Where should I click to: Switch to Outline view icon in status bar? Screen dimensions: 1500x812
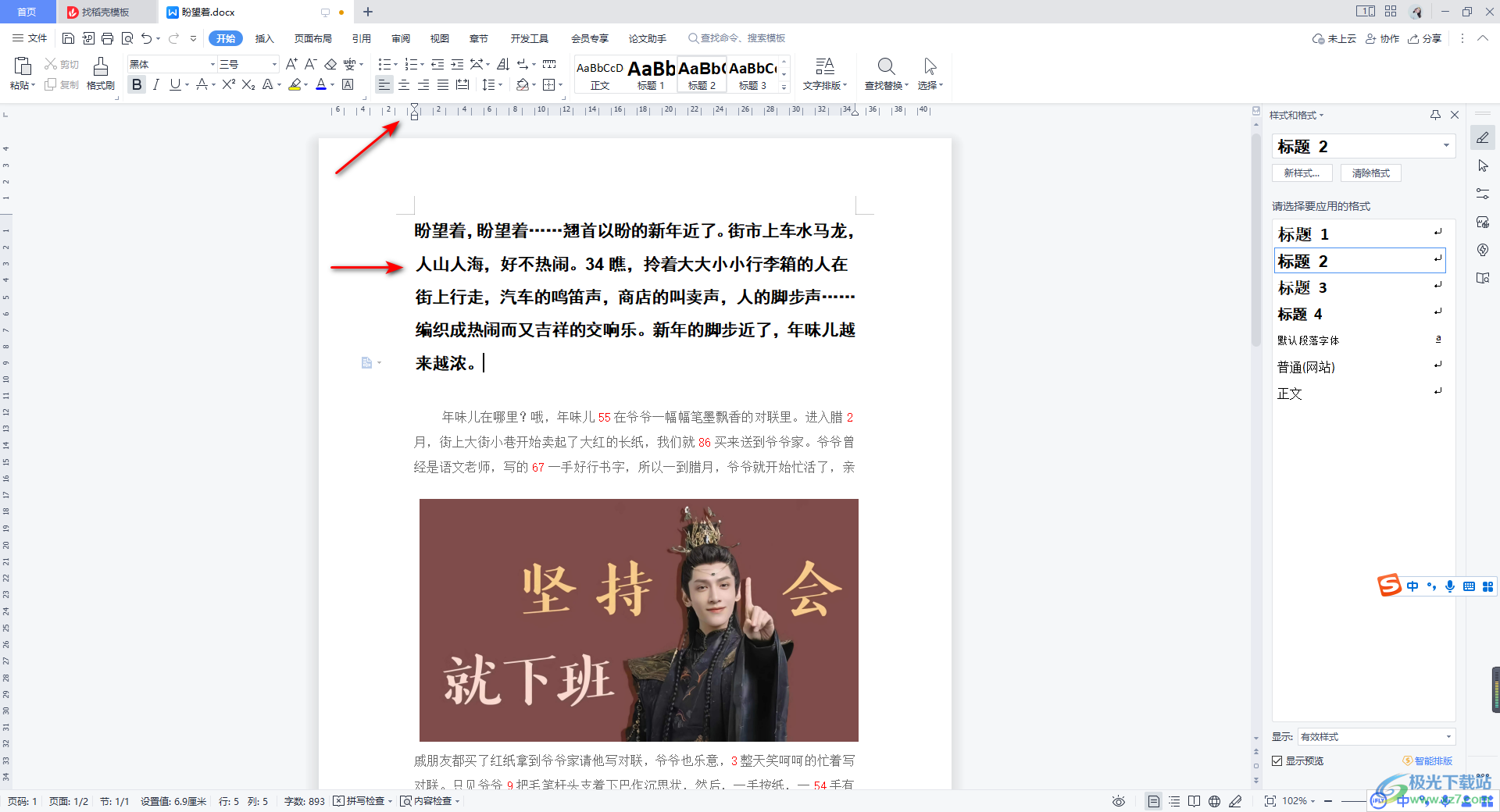pos(1174,801)
